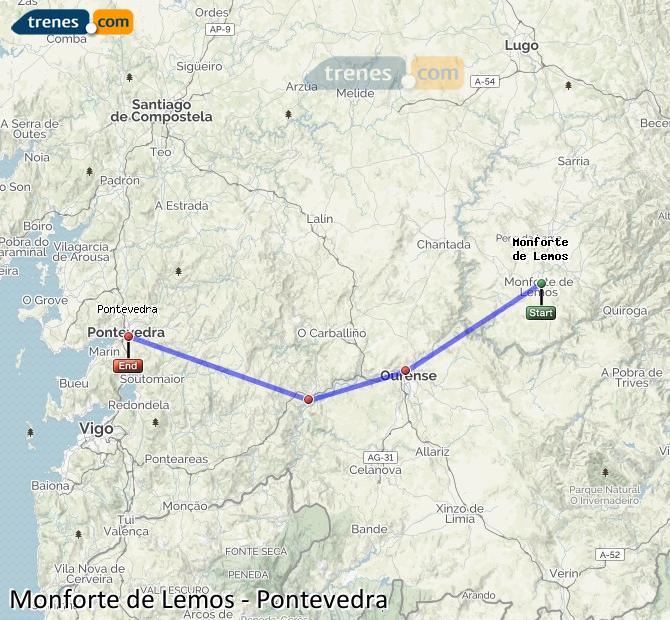
Task: Click the A-52 highway shield
Action: point(610,555)
